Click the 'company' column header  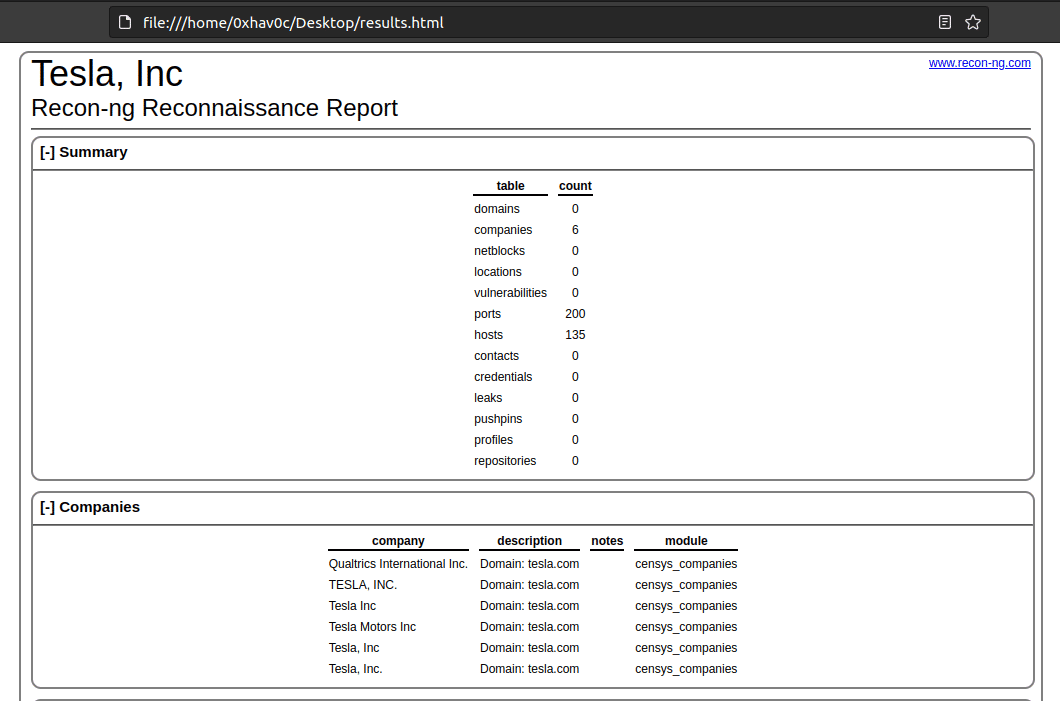point(398,541)
